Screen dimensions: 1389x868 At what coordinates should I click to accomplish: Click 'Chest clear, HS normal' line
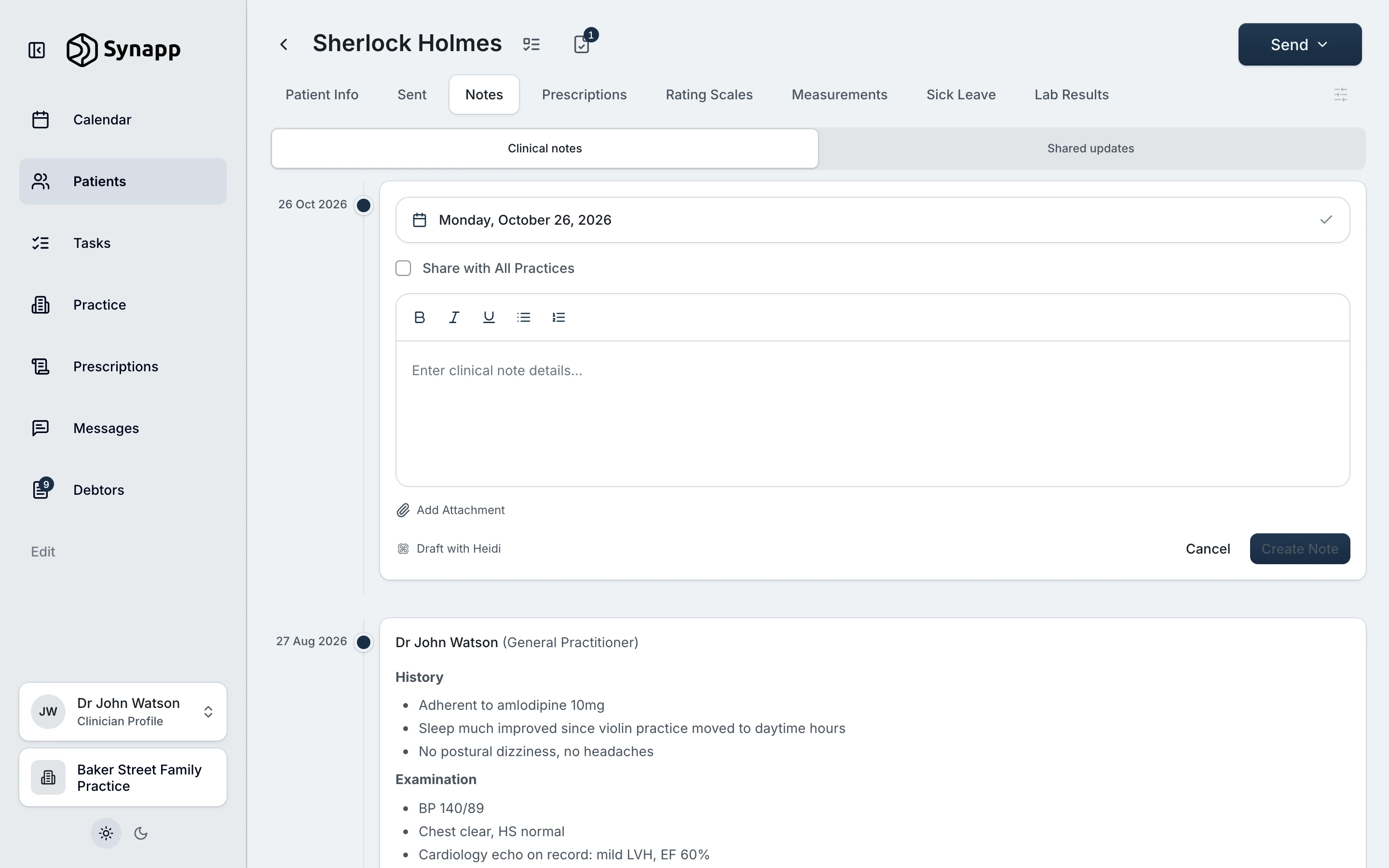[x=491, y=831]
